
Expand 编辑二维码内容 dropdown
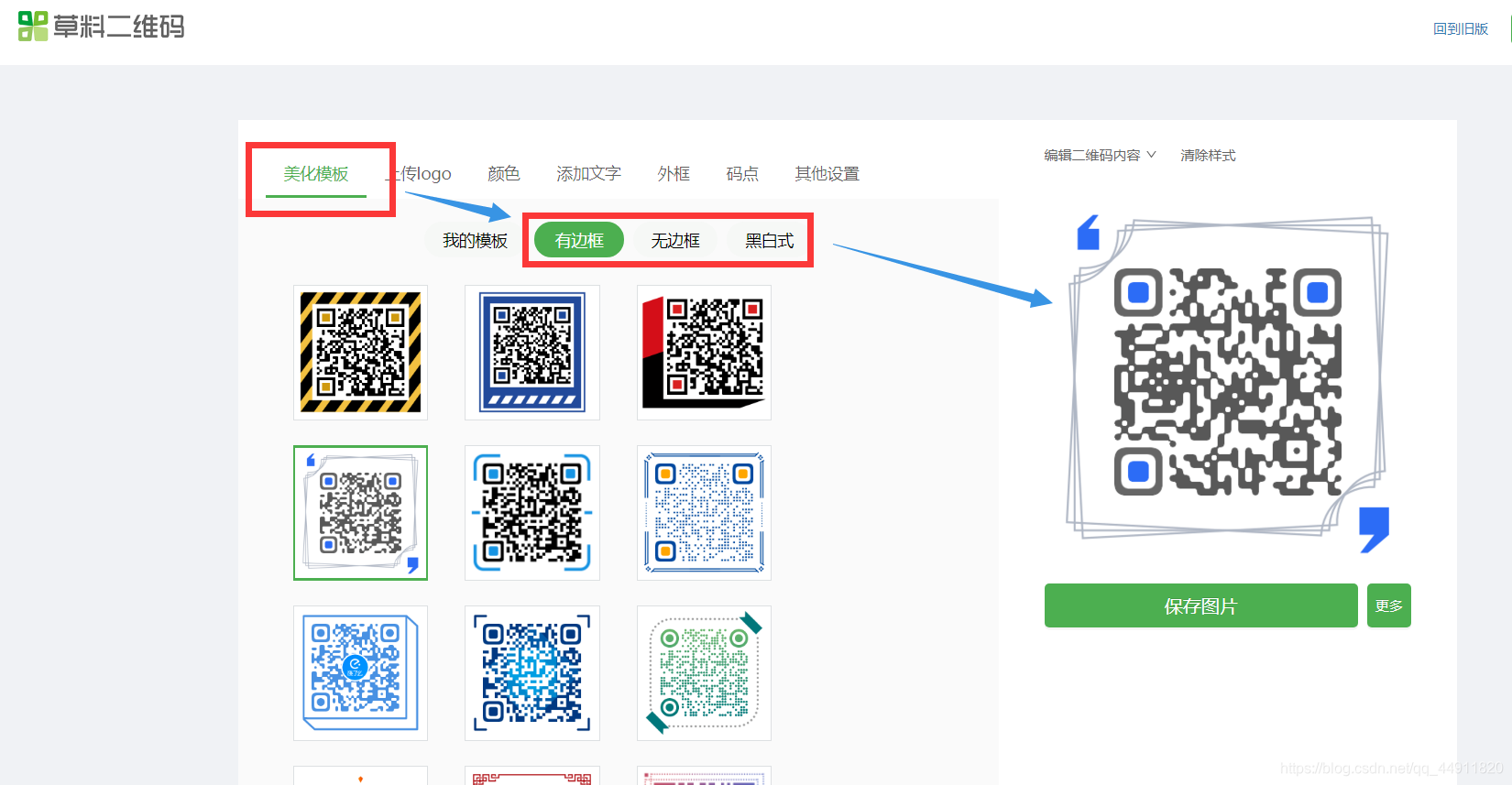pos(1100,156)
